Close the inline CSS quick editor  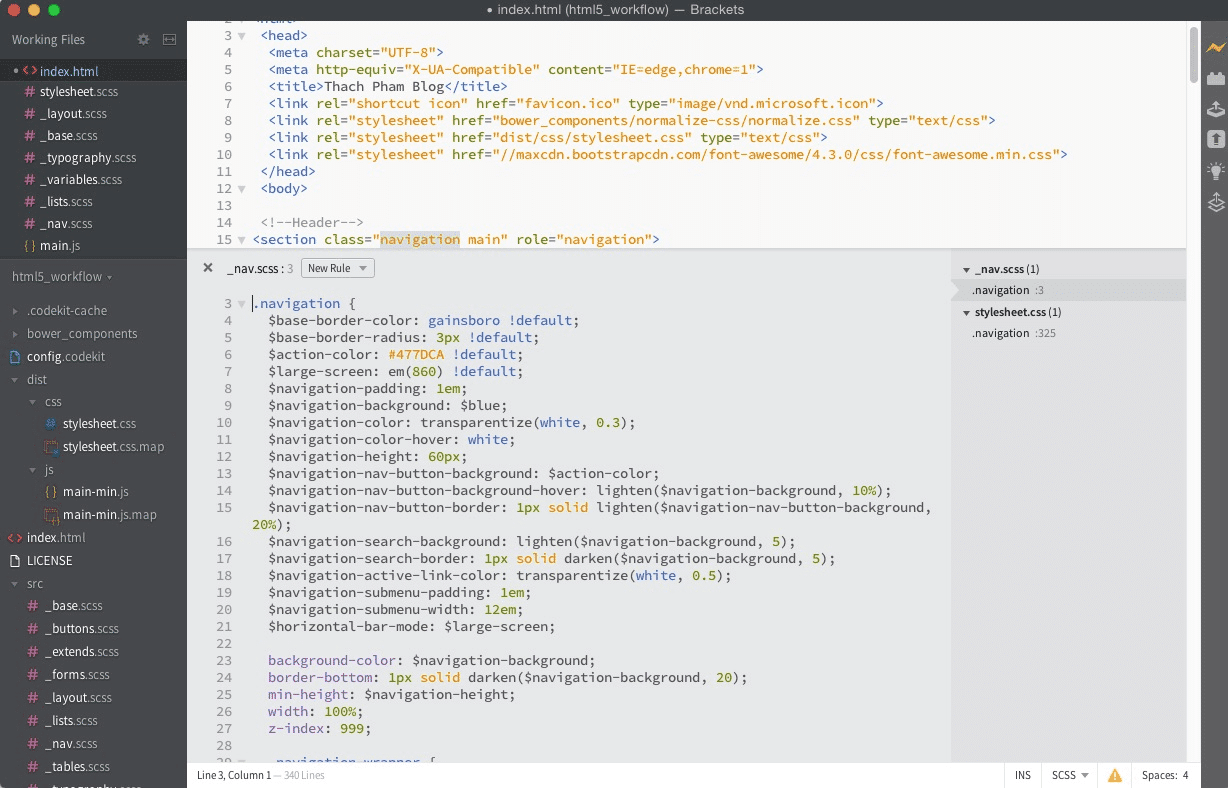point(208,268)
